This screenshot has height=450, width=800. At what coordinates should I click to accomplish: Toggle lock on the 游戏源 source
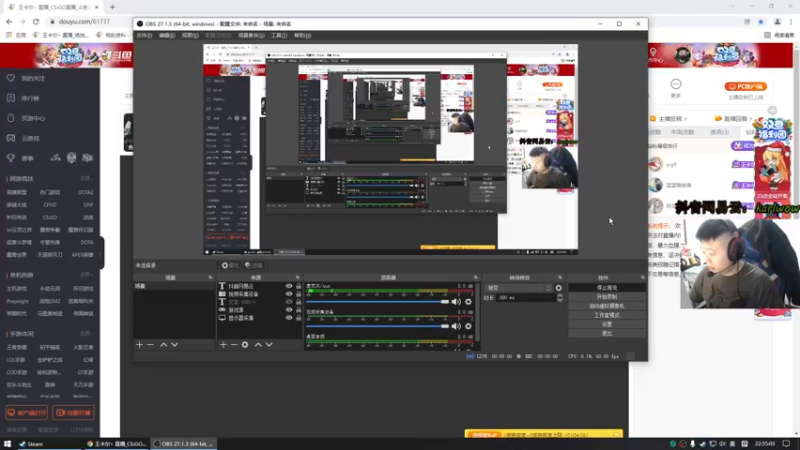click(298, 310)
